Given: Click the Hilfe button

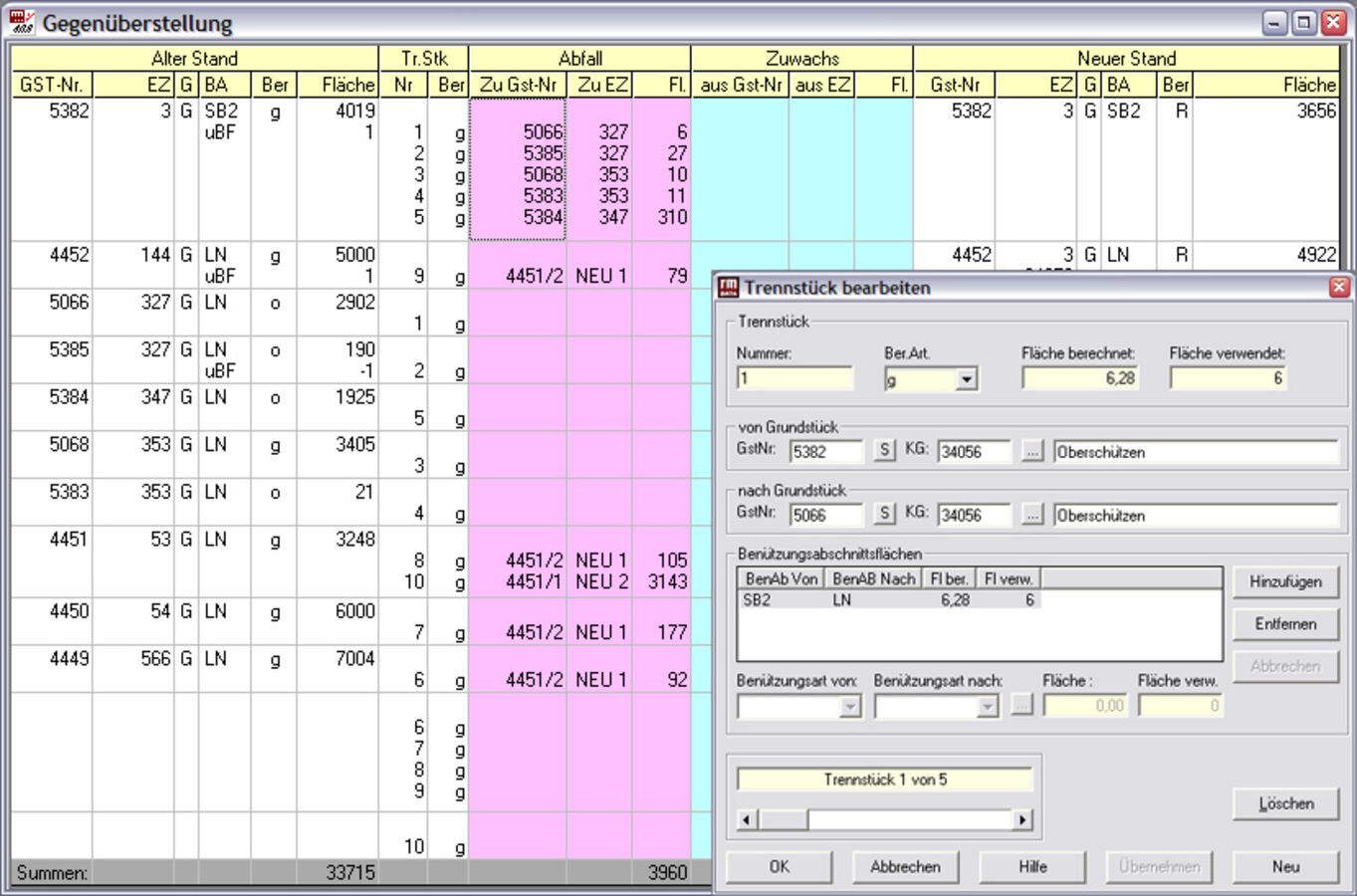Looking at the screenshot, I should tap(1032, 866).
